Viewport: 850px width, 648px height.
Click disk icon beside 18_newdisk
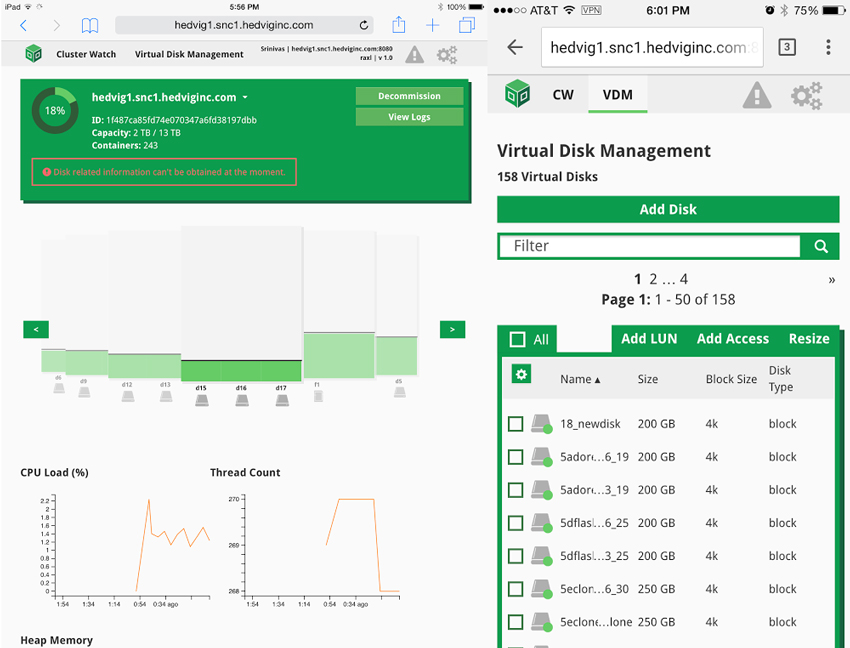(541, 424)
